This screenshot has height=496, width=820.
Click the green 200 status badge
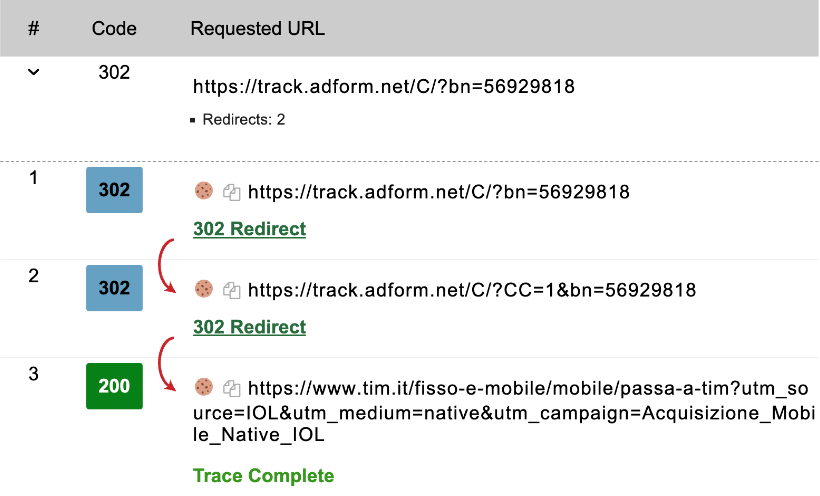(x=114, y=386)
